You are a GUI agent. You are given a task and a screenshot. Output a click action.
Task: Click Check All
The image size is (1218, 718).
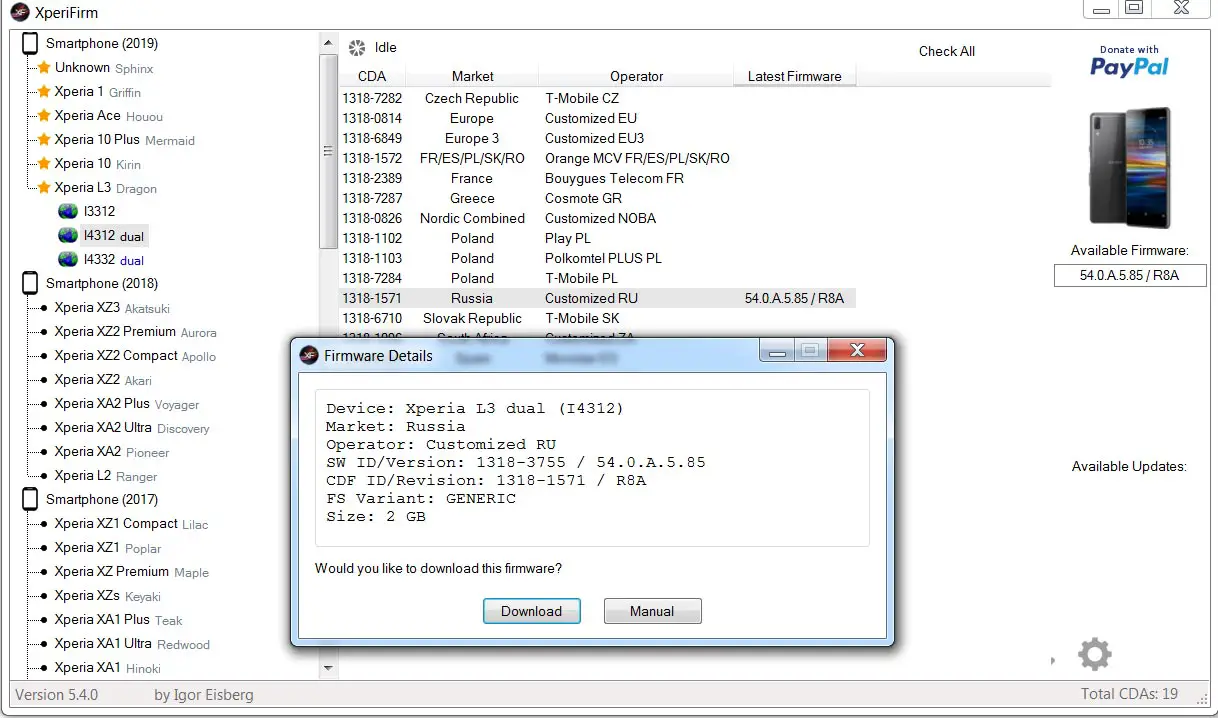pos(946,51)
